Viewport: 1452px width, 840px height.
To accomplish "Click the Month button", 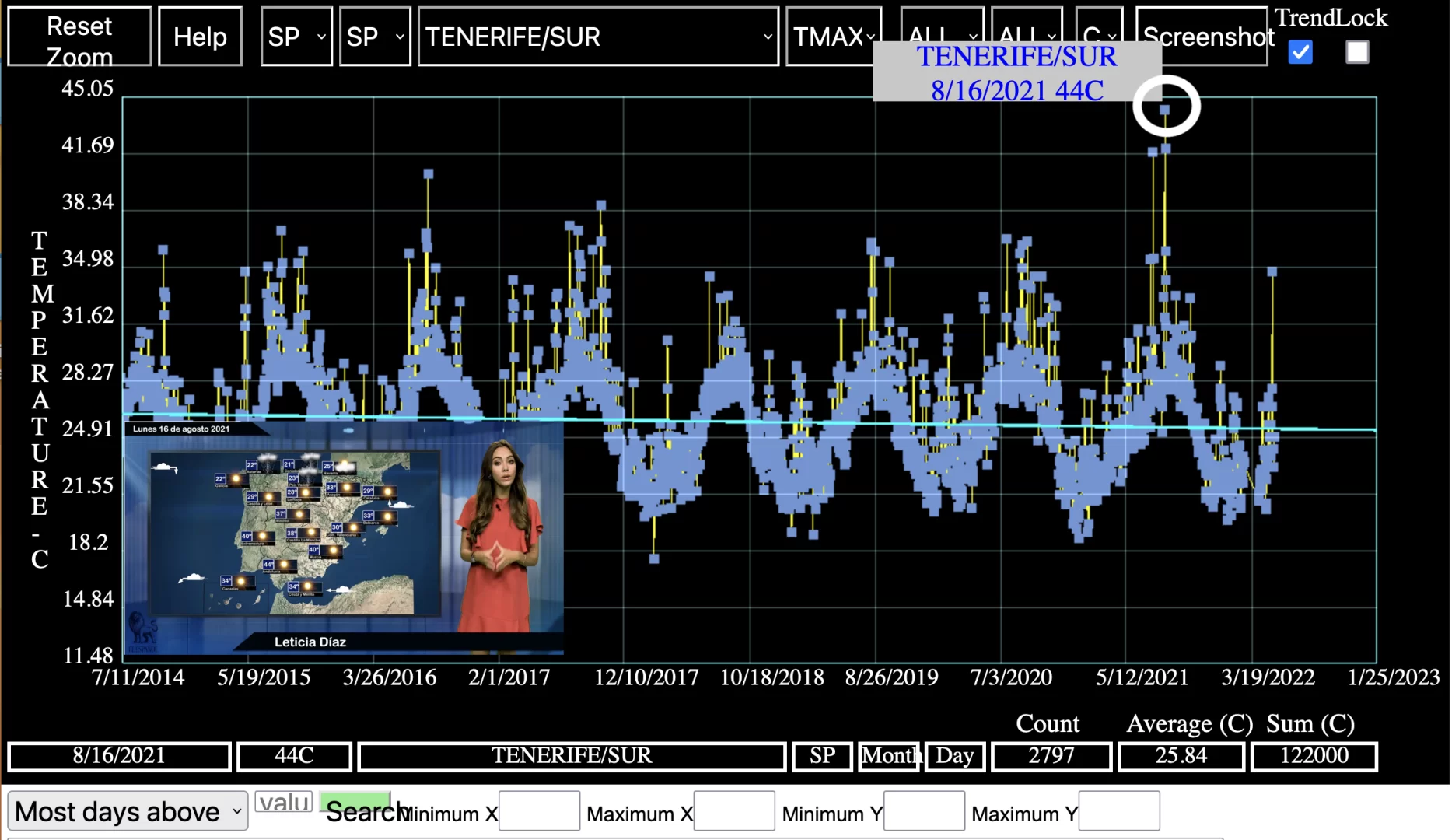I will 889,756.
